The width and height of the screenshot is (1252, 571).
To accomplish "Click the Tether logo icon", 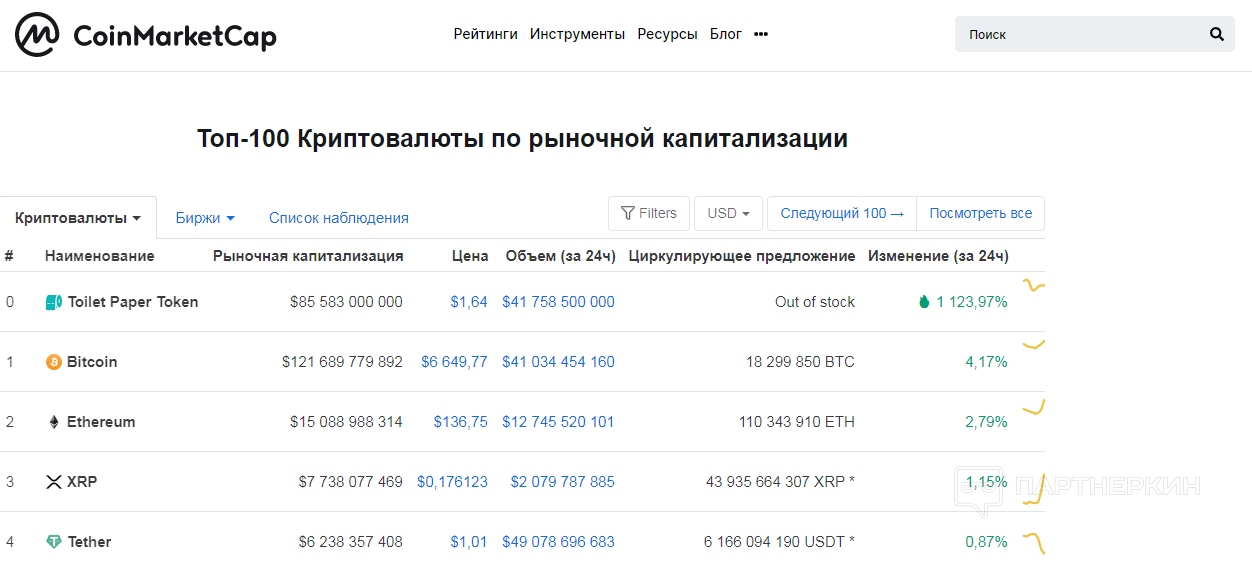I will (54, 542).
